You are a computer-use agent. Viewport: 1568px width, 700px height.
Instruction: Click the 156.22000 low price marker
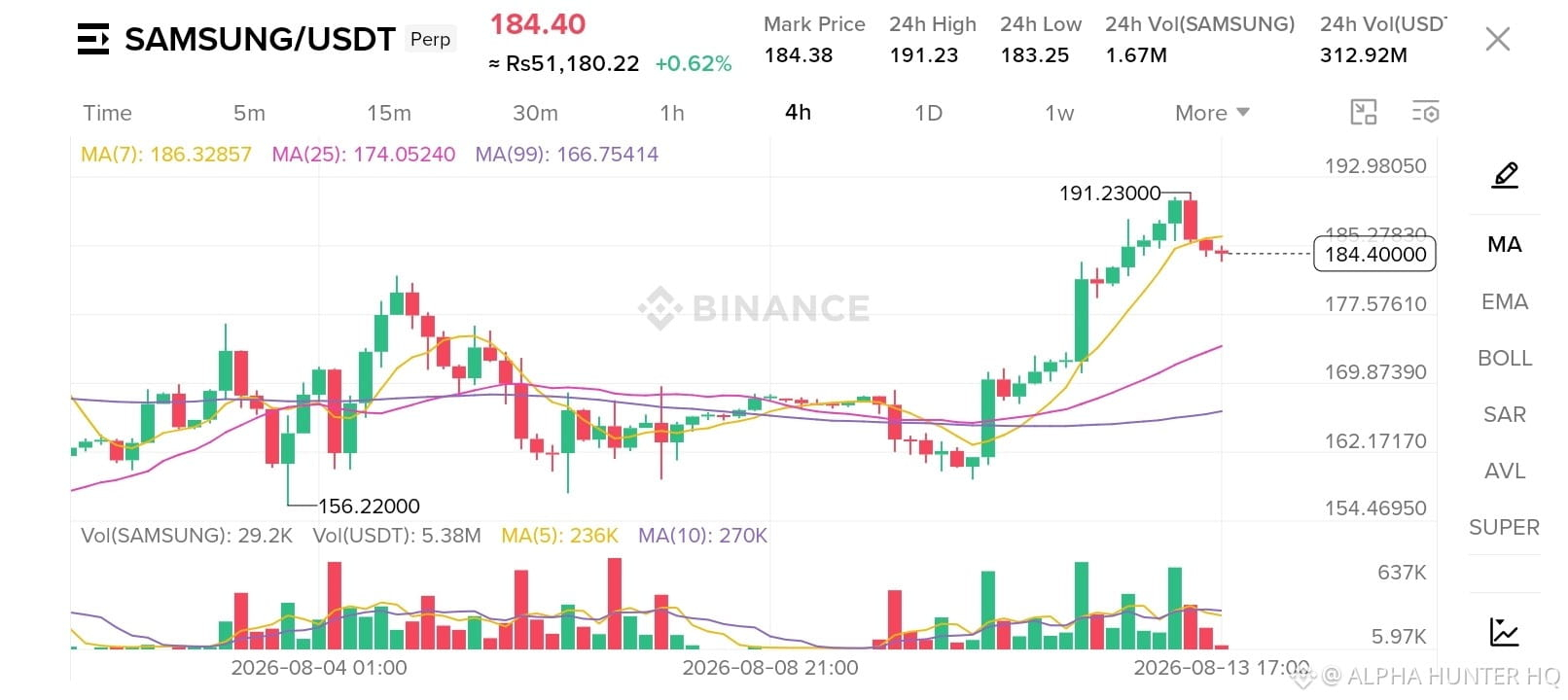369,507
